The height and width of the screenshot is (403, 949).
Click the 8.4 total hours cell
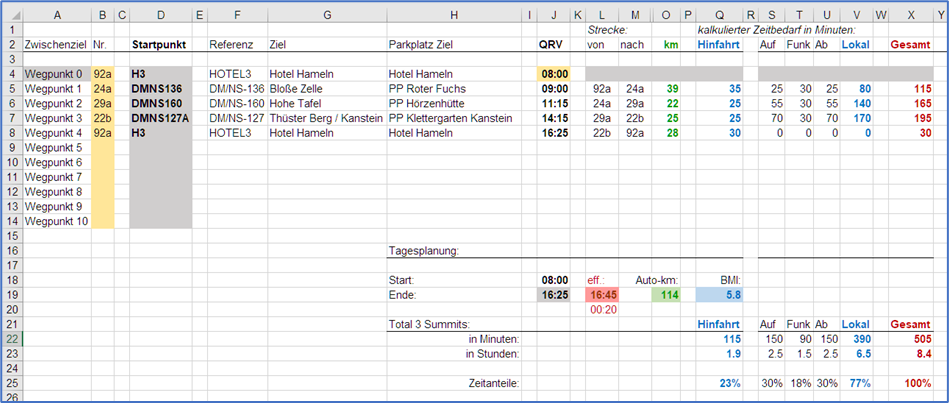pyautogui.click(x=911, y=354)
